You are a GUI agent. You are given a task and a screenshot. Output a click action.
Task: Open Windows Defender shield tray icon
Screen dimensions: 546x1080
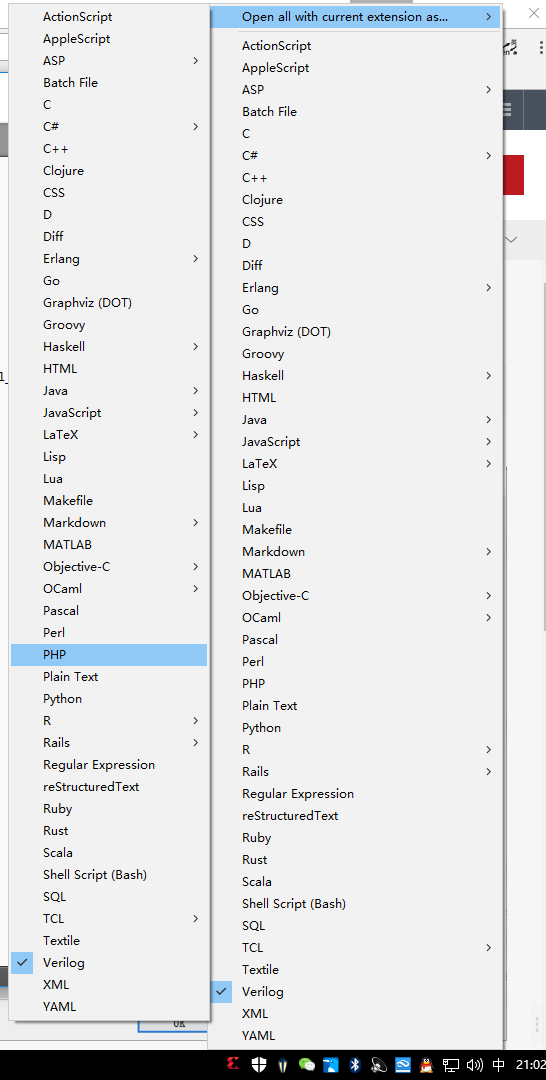261,1065
